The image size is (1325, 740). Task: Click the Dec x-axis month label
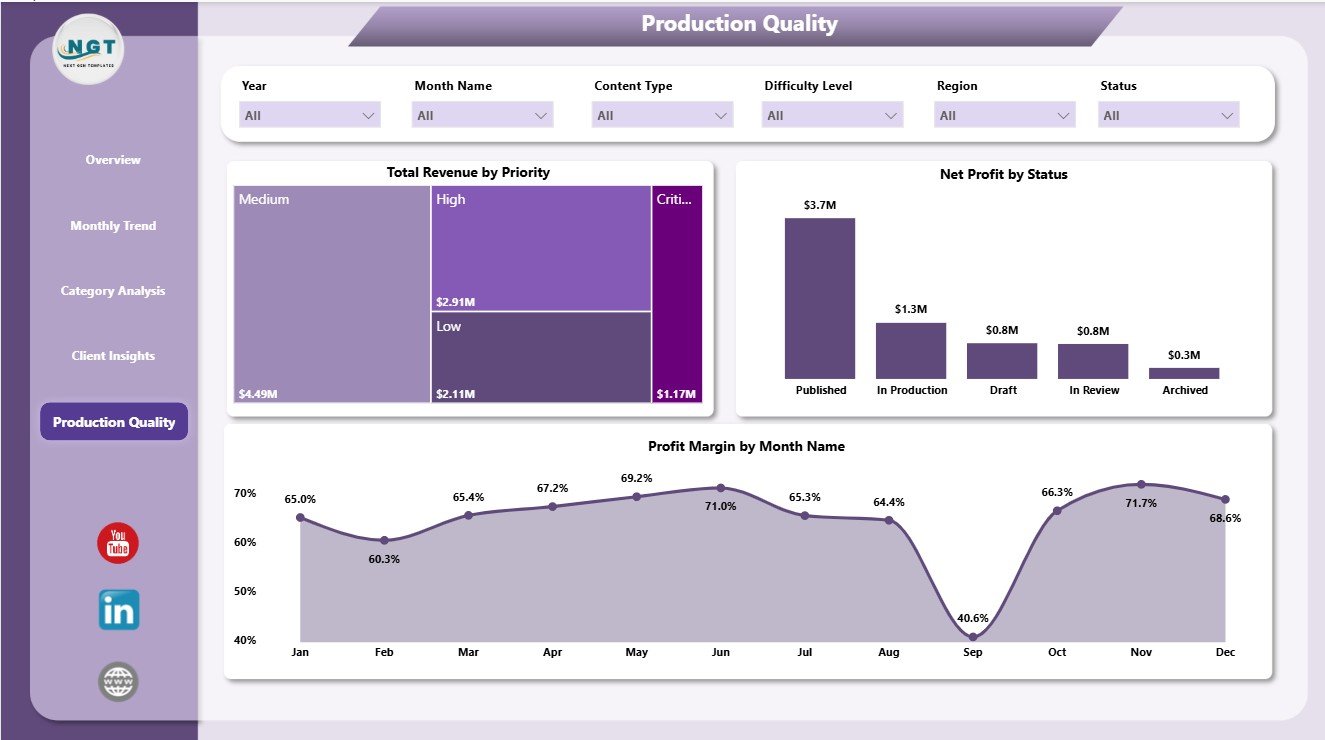click(1225, 652)
